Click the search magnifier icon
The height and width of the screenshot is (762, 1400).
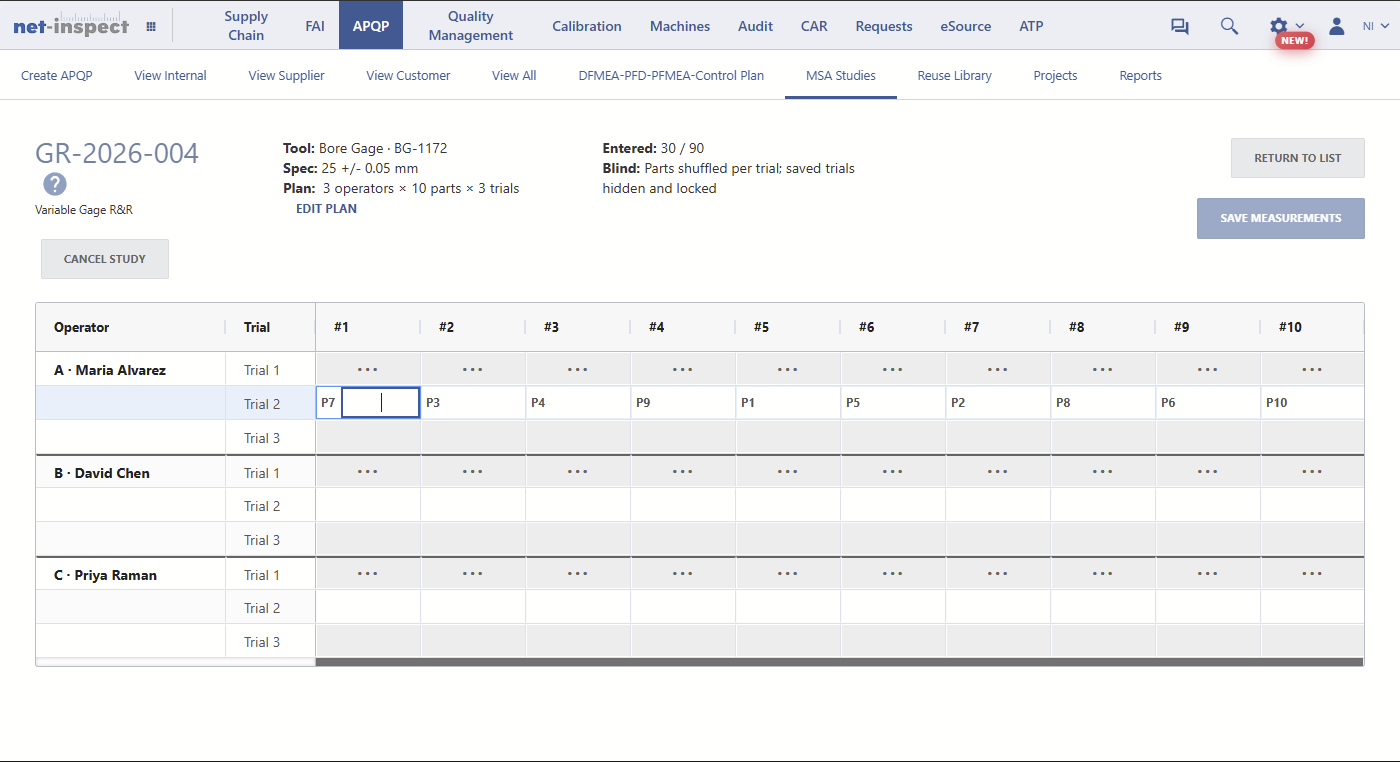click(1230, 27)
